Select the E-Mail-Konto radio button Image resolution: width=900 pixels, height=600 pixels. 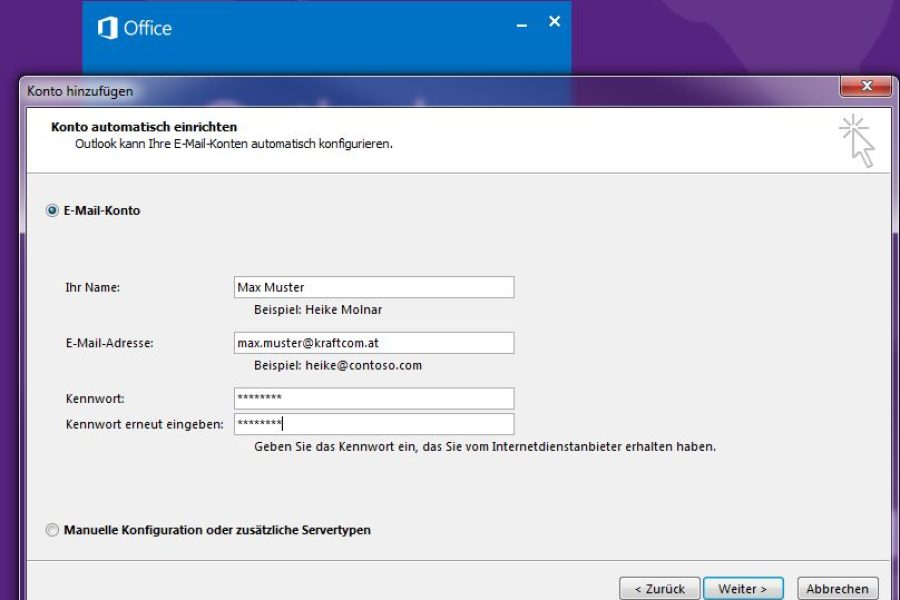(52, 211)
